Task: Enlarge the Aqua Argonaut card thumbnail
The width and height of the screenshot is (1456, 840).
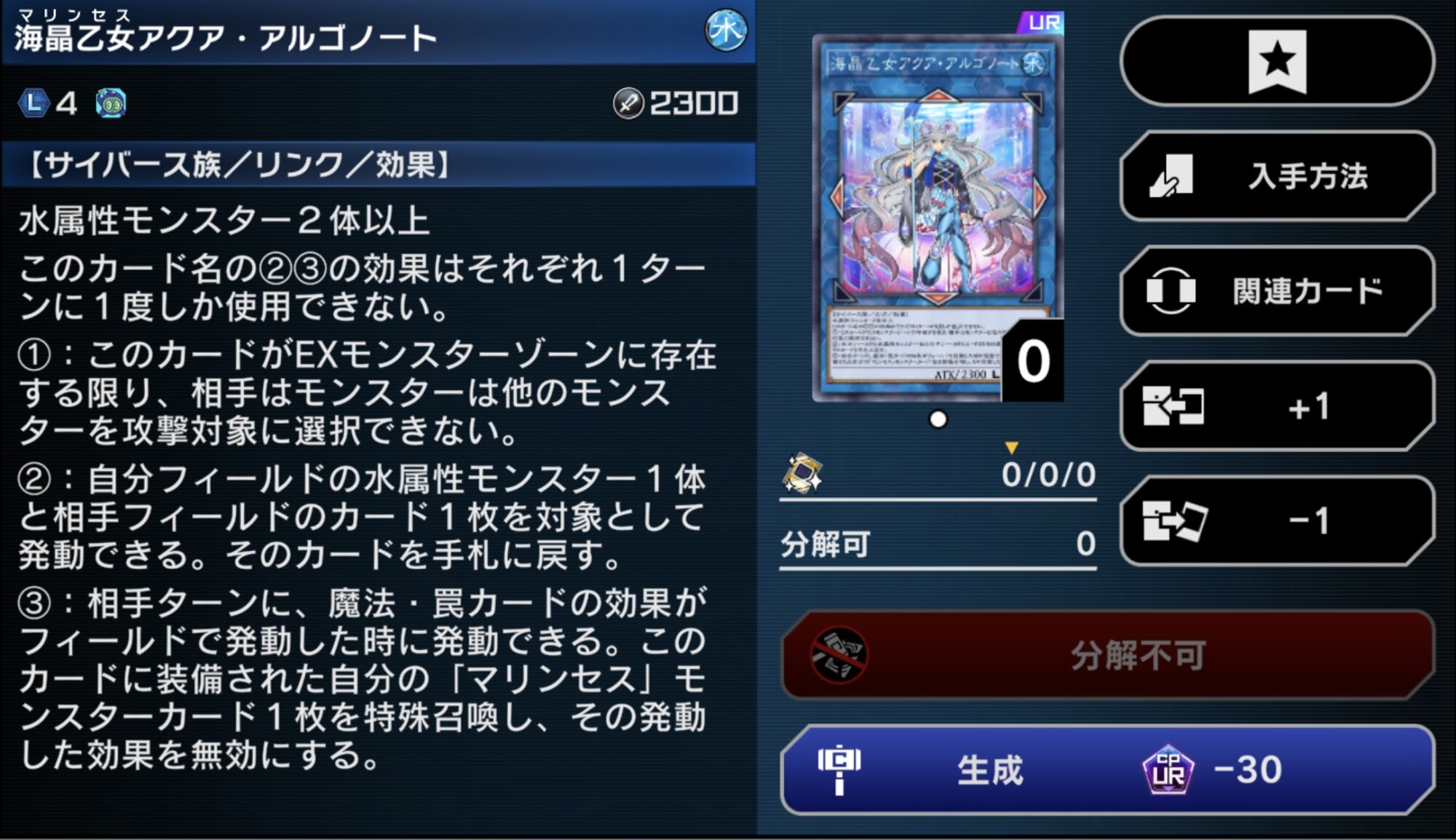Action: (938, 217)
